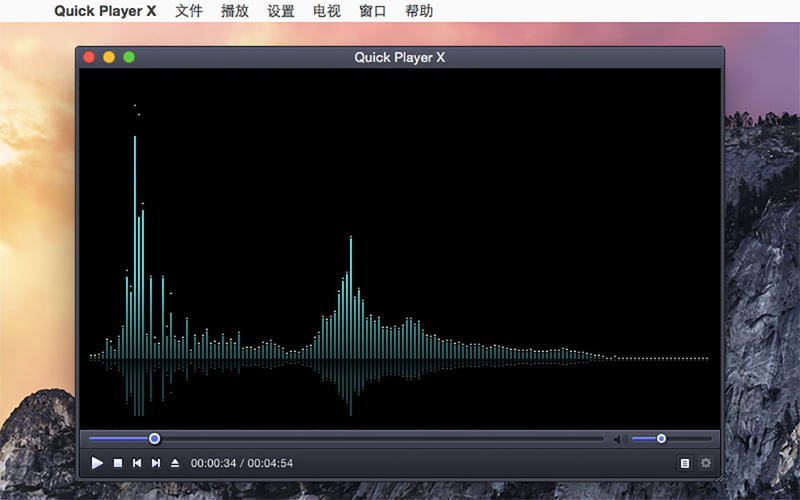Open the 帮助 menu

click(420, 12)
